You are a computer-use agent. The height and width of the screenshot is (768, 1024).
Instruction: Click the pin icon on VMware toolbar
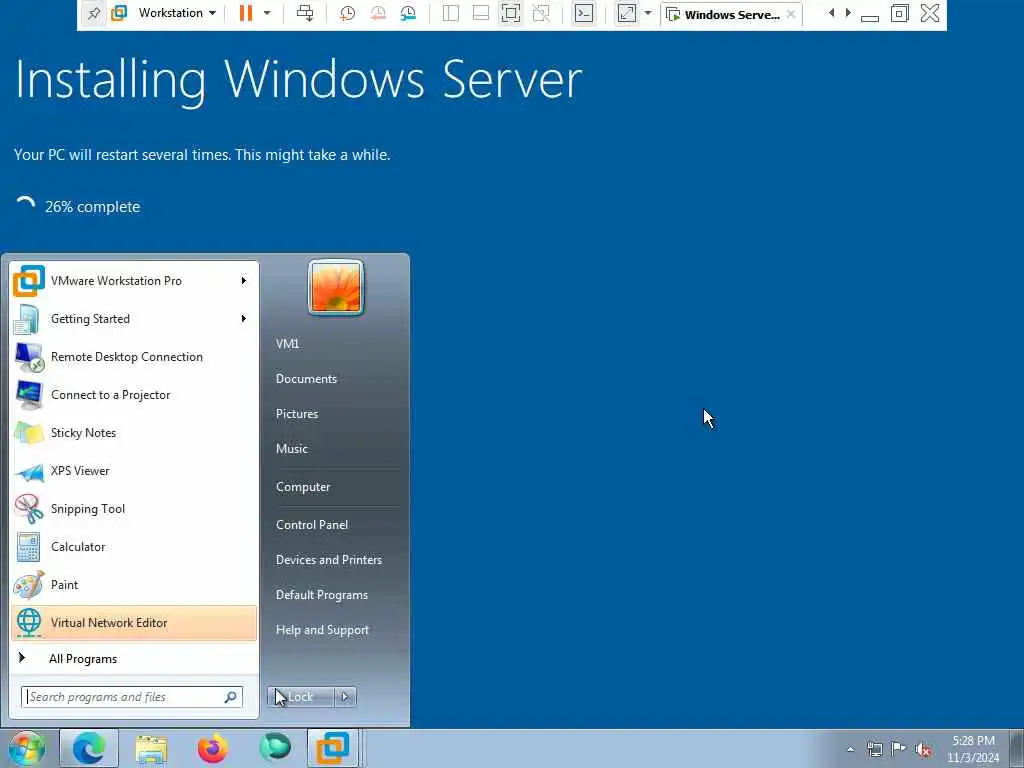tap(94, 13)
